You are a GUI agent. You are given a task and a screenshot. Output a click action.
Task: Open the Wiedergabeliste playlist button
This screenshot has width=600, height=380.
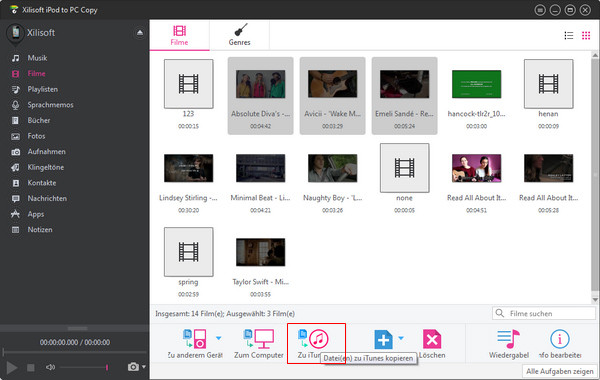509,344
